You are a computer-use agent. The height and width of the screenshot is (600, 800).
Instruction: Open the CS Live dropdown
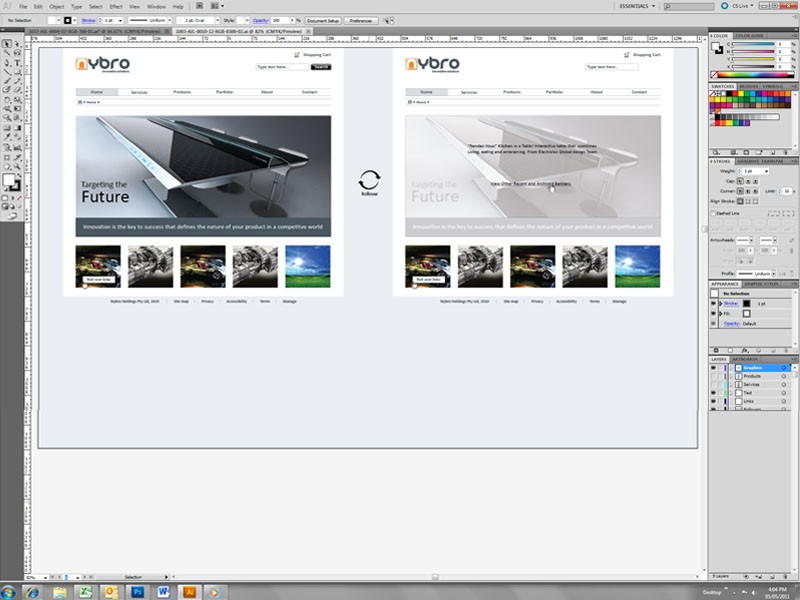point(743,6)
